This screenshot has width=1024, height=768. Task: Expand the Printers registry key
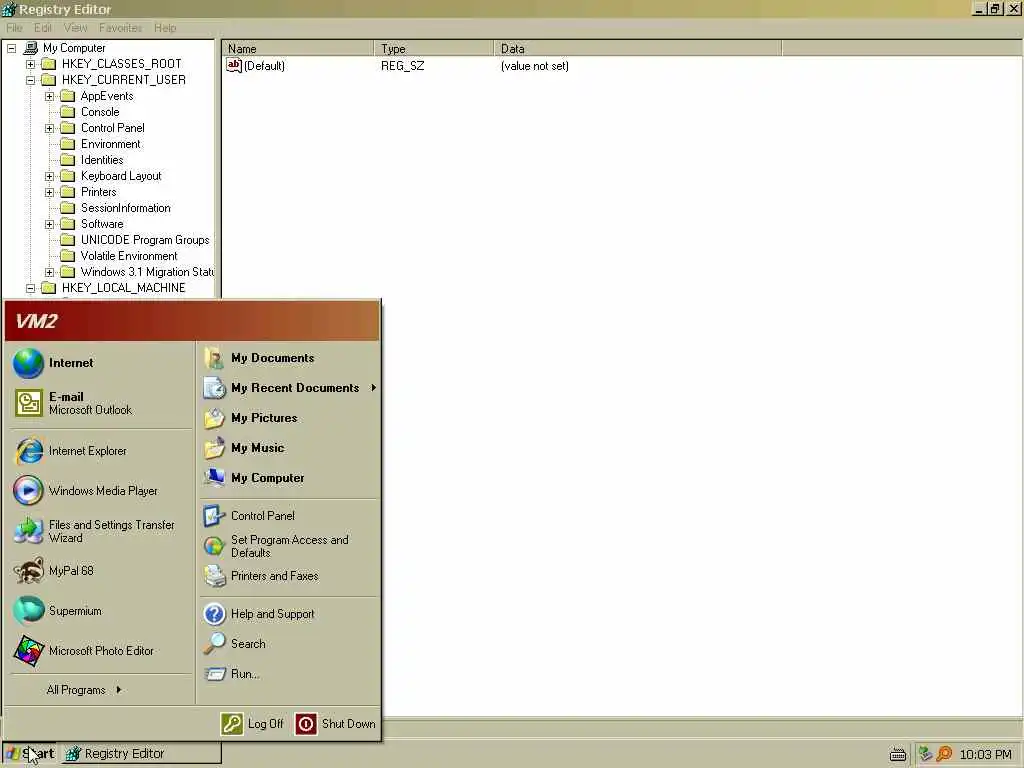(49, 192)
